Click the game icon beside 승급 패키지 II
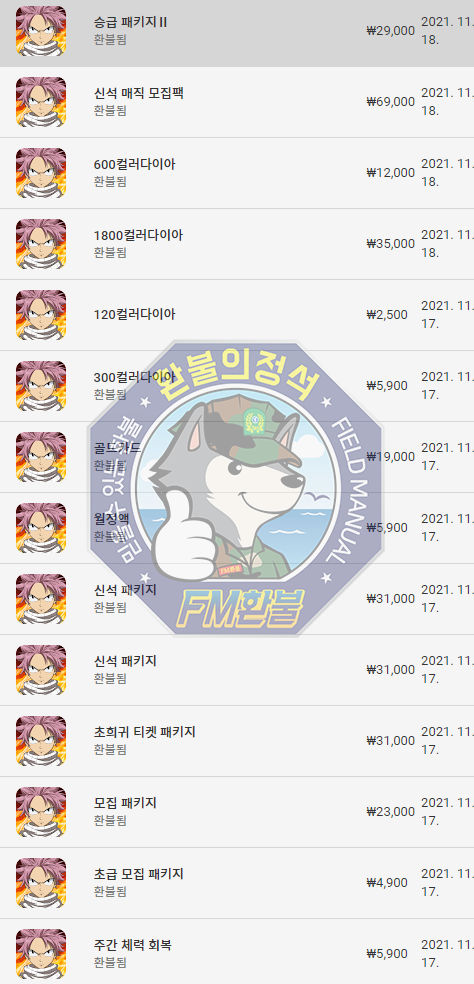The width and height of the screenshot is (474, 984). (x=41, y=31)
